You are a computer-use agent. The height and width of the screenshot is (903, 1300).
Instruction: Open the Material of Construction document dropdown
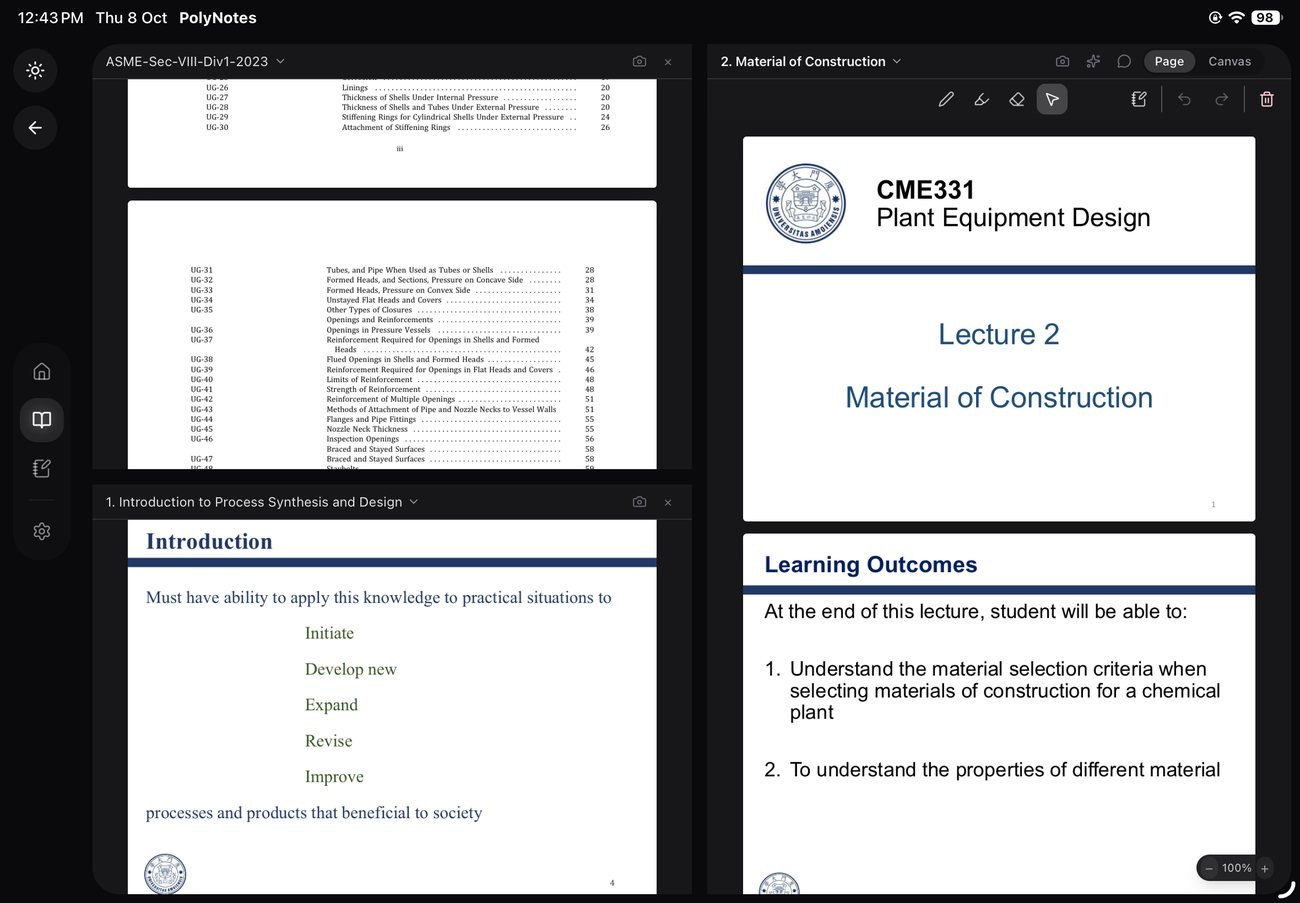(811, 61)
